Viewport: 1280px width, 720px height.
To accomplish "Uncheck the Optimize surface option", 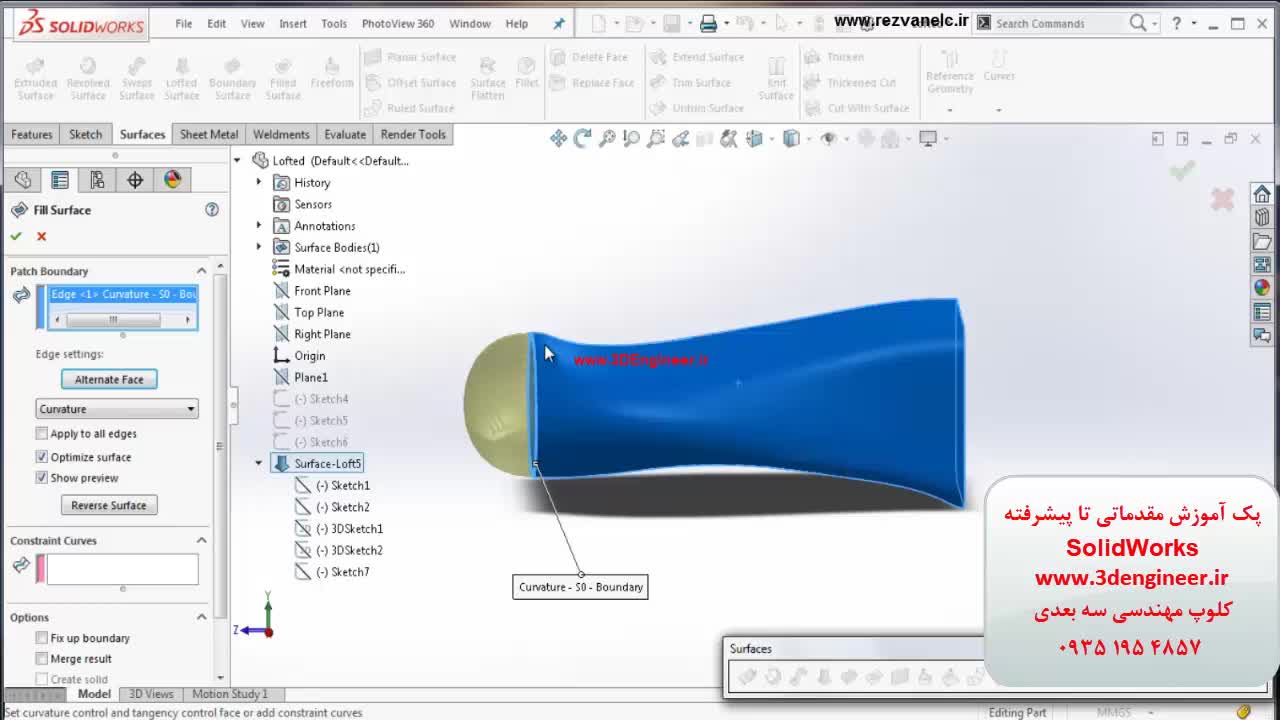I will (x=42, y=457).
